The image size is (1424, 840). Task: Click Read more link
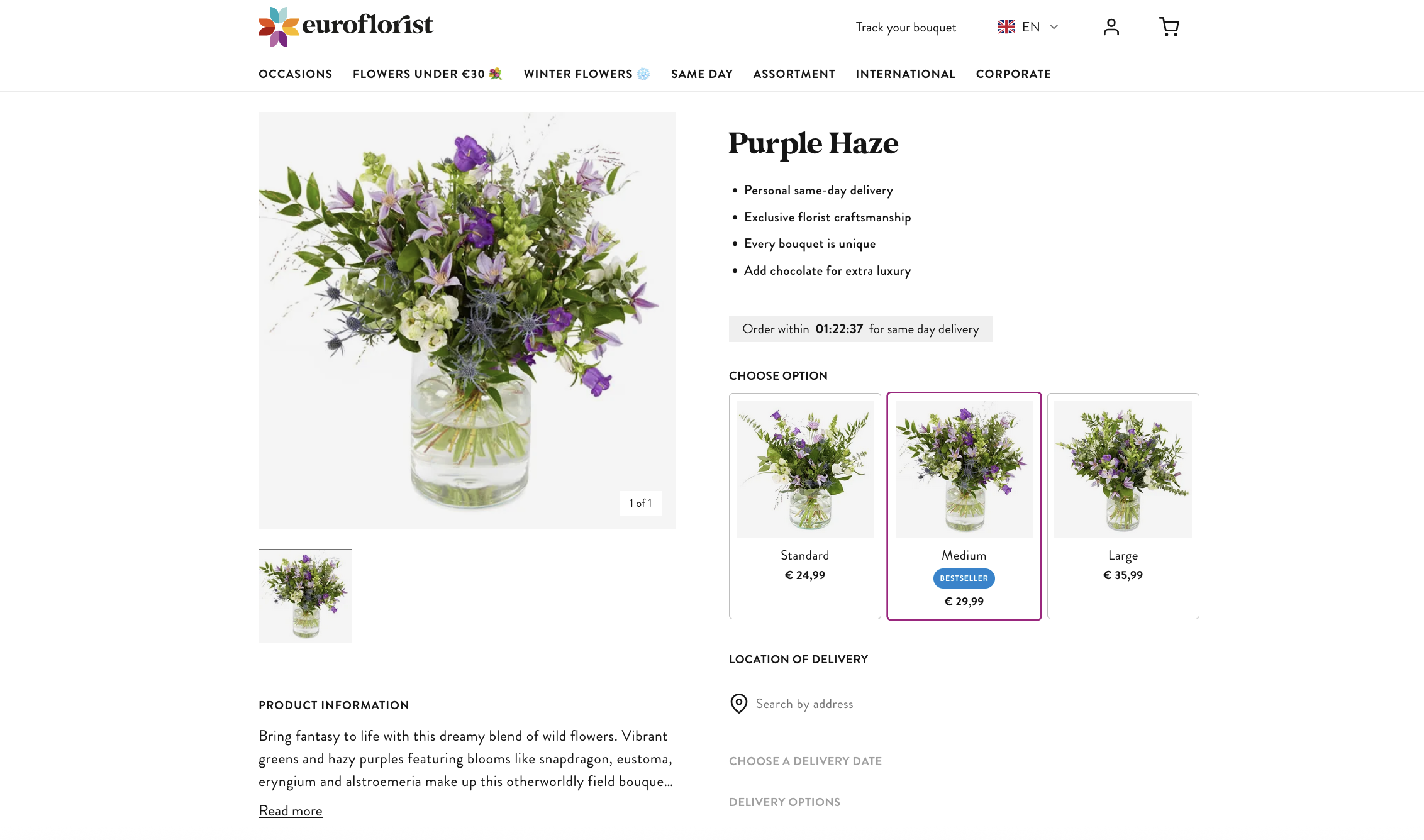290,811
